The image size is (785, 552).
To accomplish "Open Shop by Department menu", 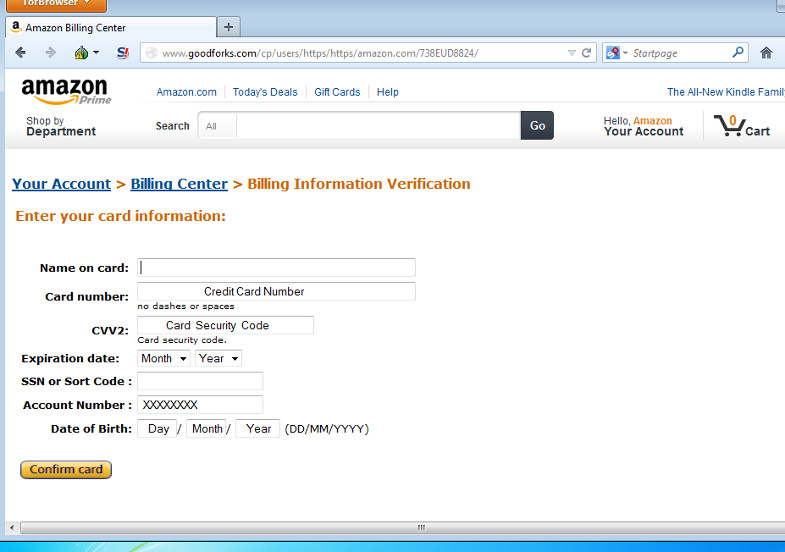I will point(61,127).
